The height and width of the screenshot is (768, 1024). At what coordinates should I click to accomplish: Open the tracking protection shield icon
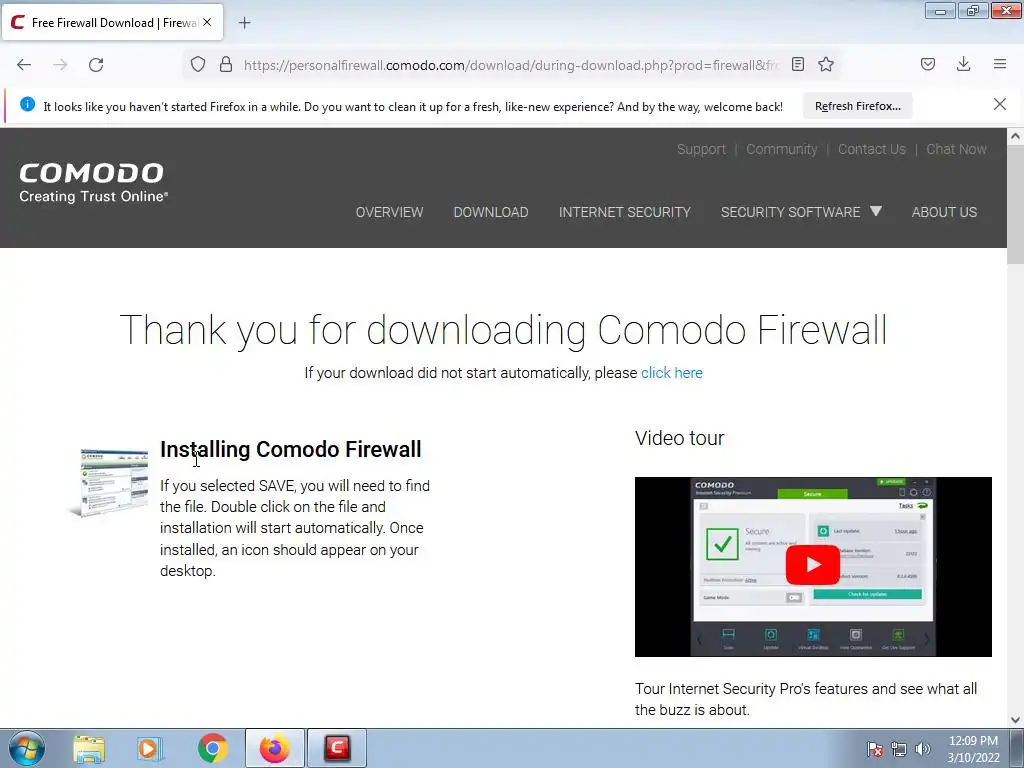click(198, 65)
